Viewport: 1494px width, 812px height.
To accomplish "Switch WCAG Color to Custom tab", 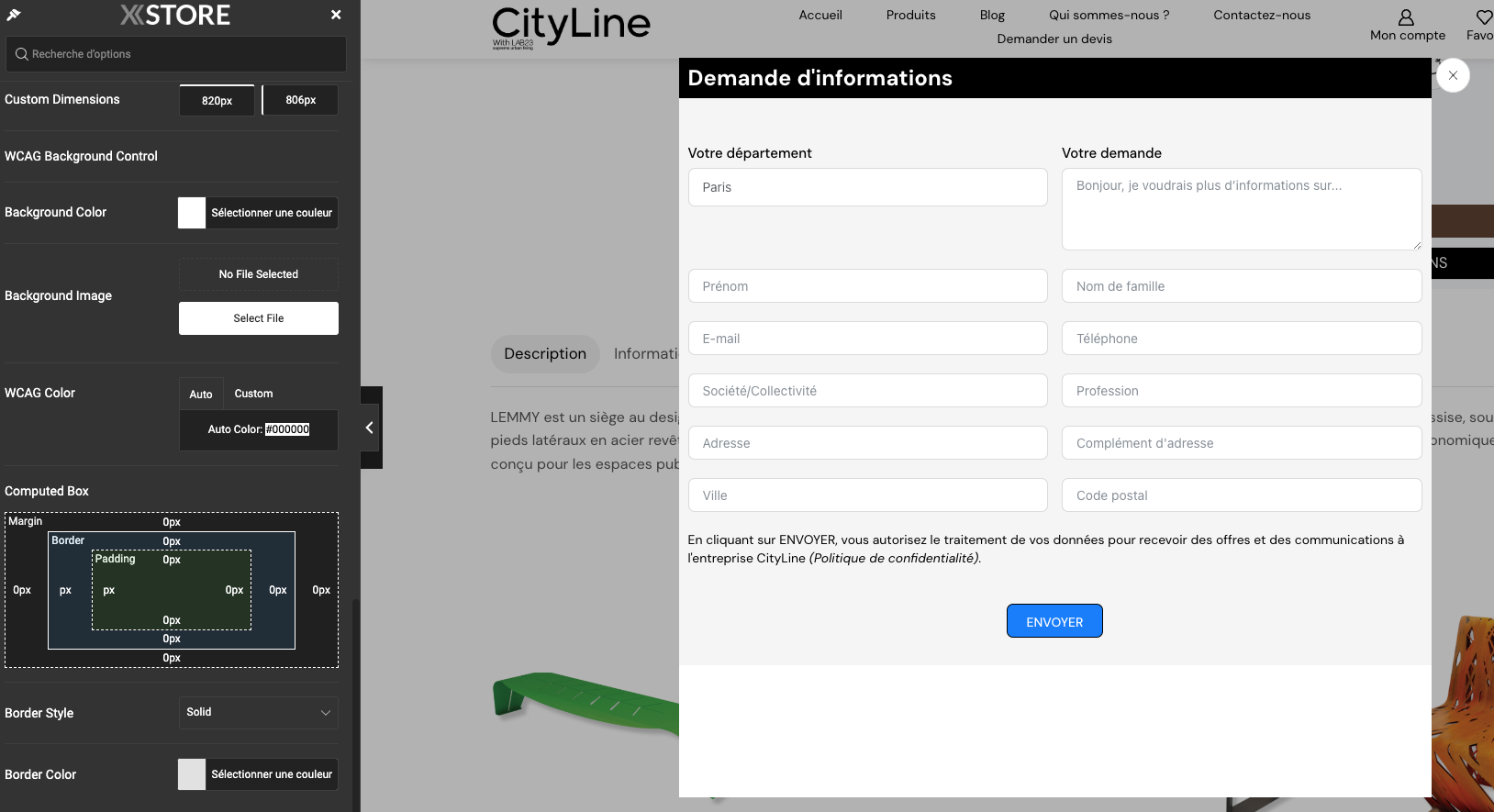I will 253,394.
